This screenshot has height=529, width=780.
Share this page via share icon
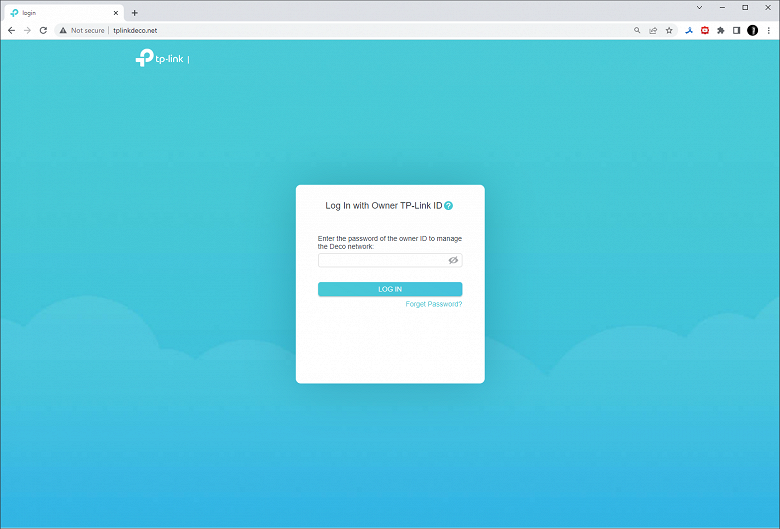click(x=653, y=30)
